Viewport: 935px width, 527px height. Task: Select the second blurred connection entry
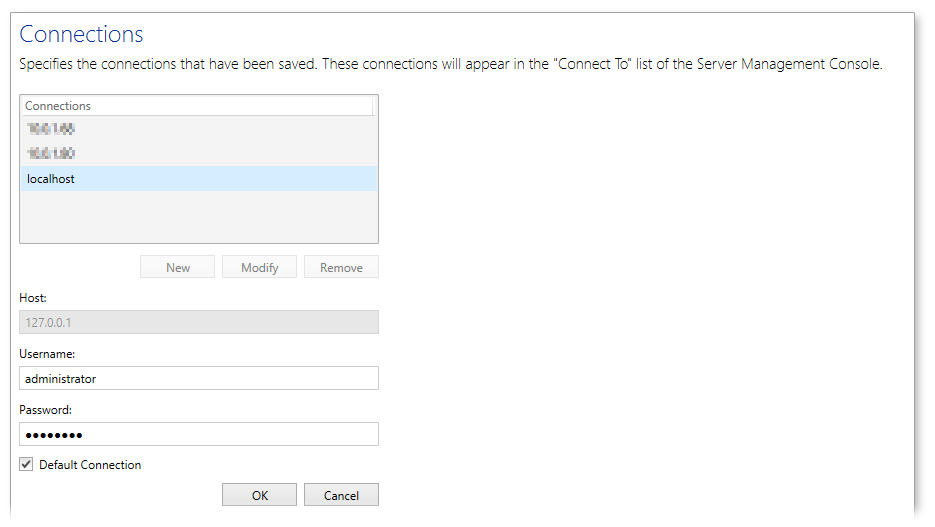pos(51,154)
